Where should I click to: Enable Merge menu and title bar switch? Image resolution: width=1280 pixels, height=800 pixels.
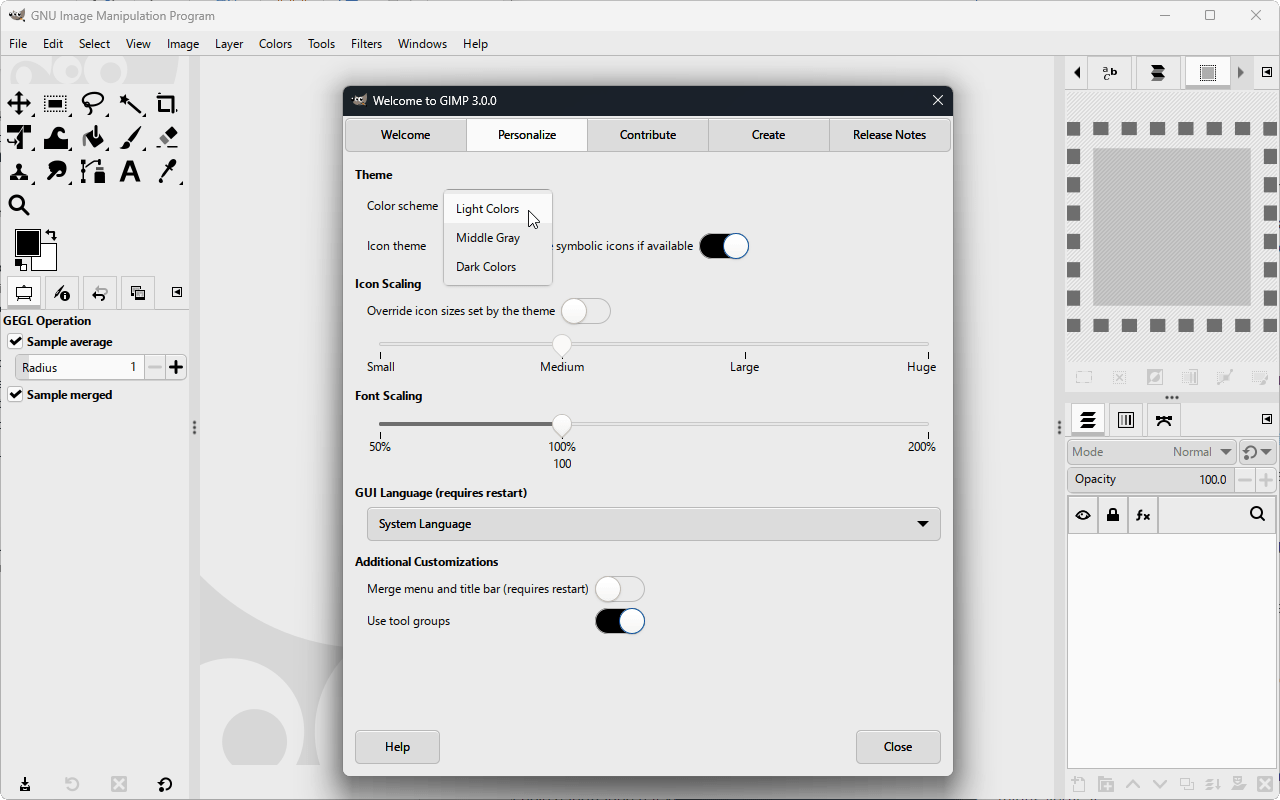(620, 589)
